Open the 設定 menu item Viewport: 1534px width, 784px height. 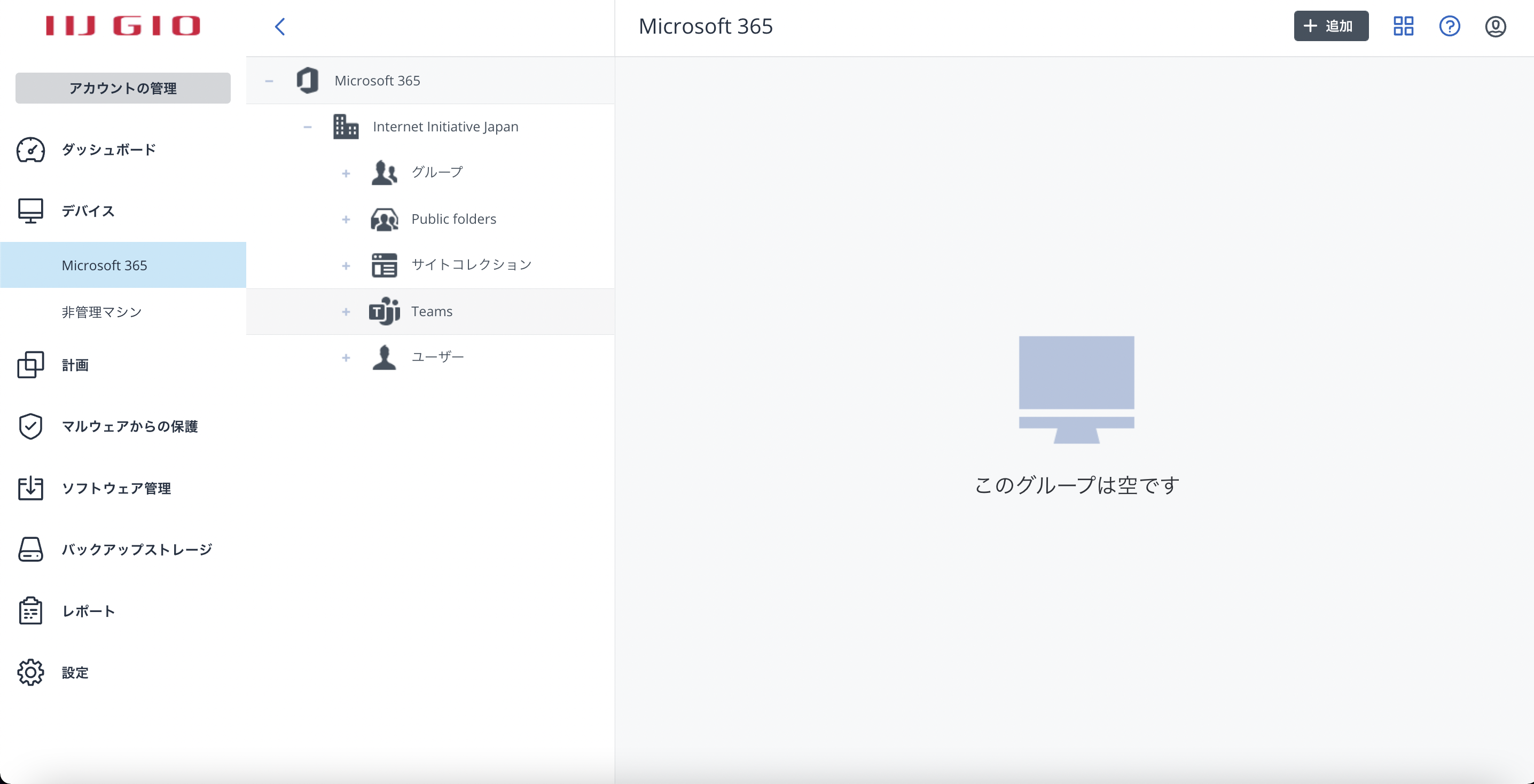[75, 673]
